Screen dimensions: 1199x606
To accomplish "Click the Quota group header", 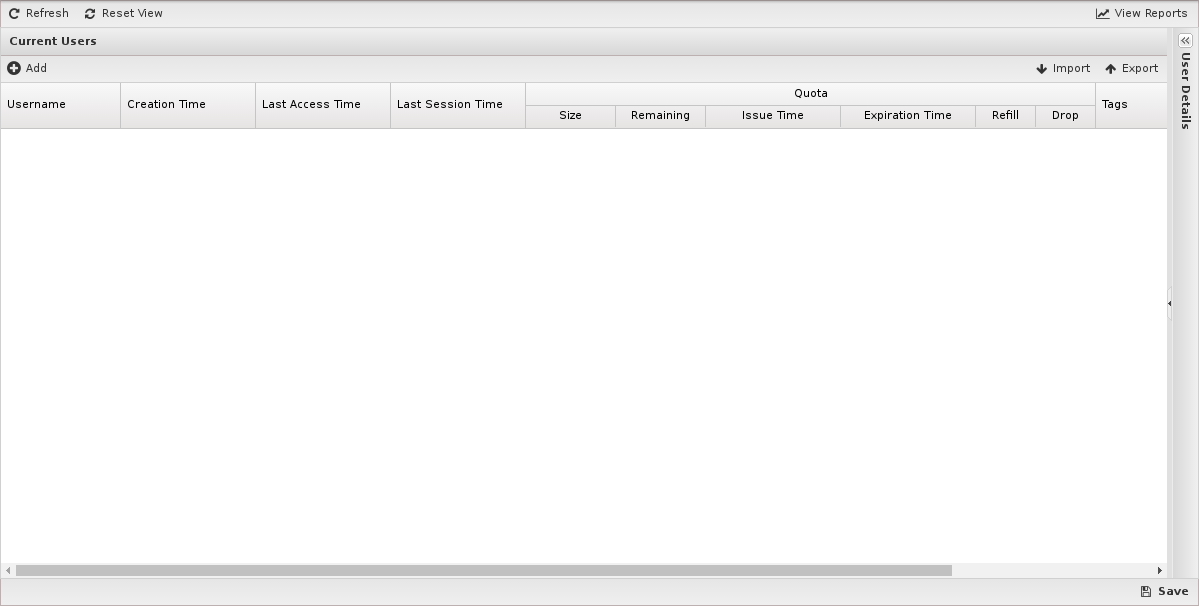I will point(811,93).
